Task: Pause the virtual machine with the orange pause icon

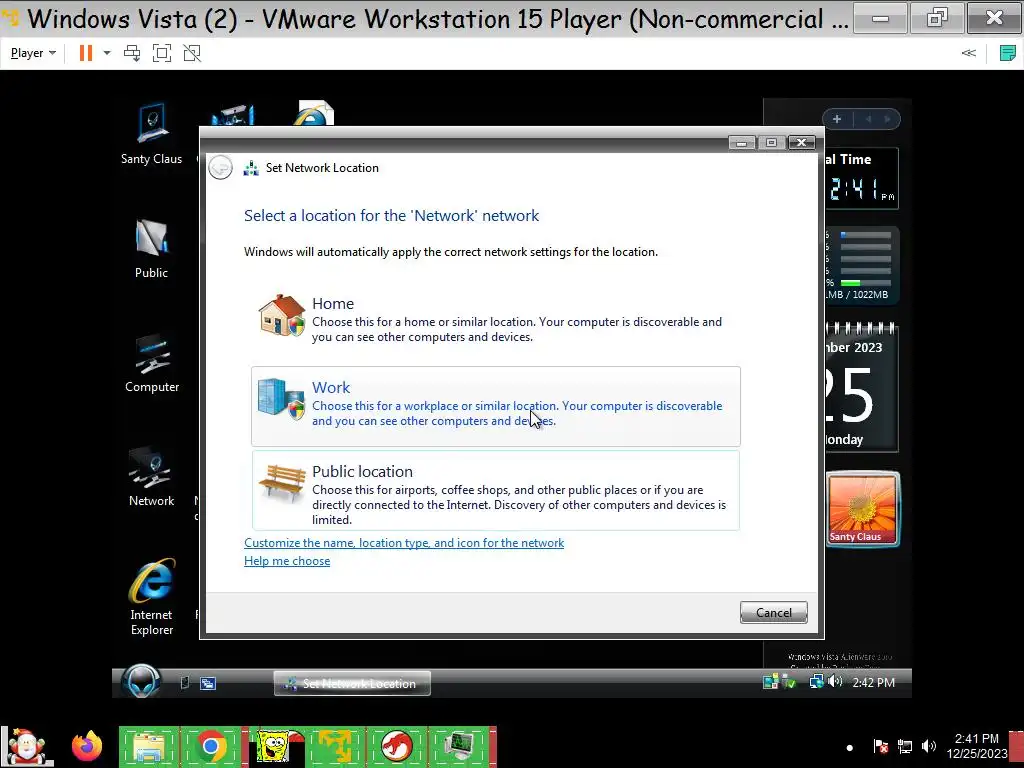Action: (86, 53)
